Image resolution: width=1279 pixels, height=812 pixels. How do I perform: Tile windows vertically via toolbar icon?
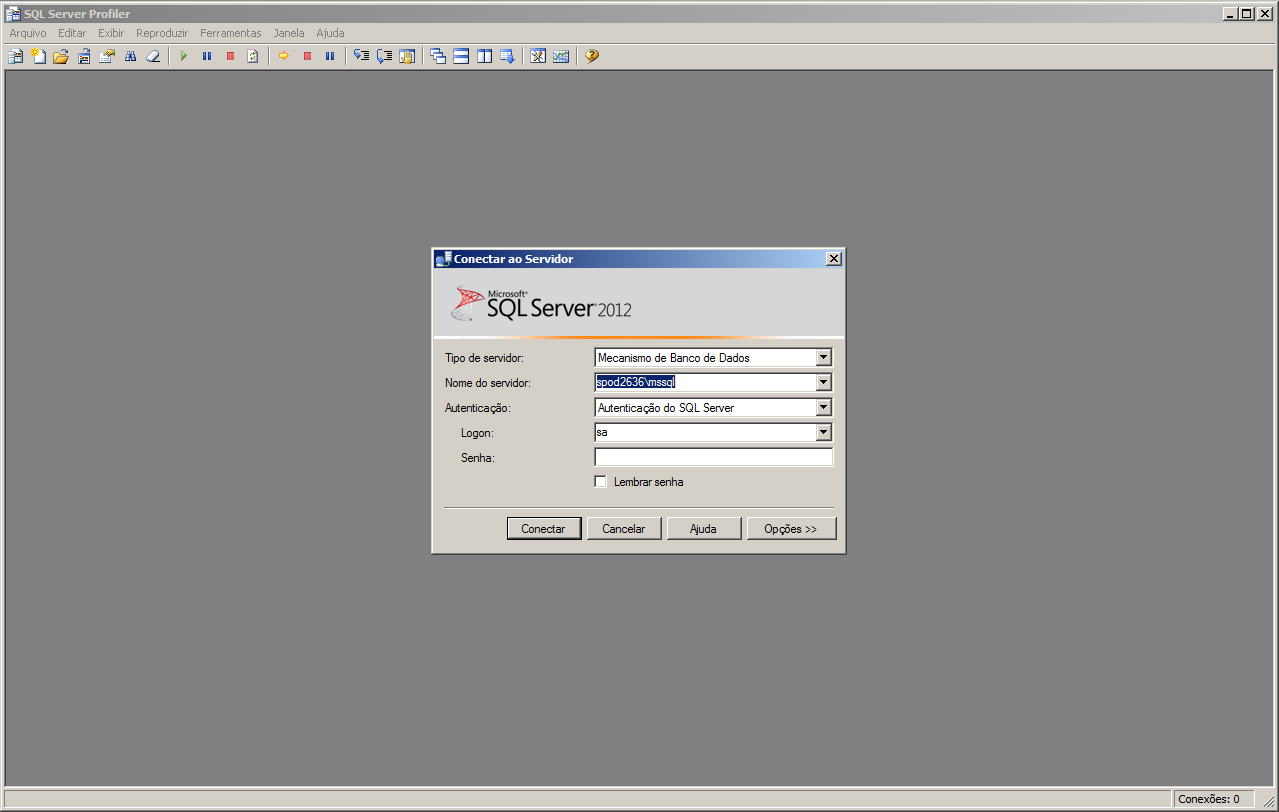(484, 56)
